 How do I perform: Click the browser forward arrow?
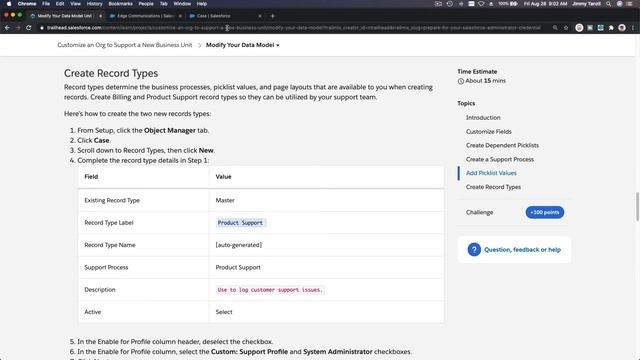[x=18, y=28]
